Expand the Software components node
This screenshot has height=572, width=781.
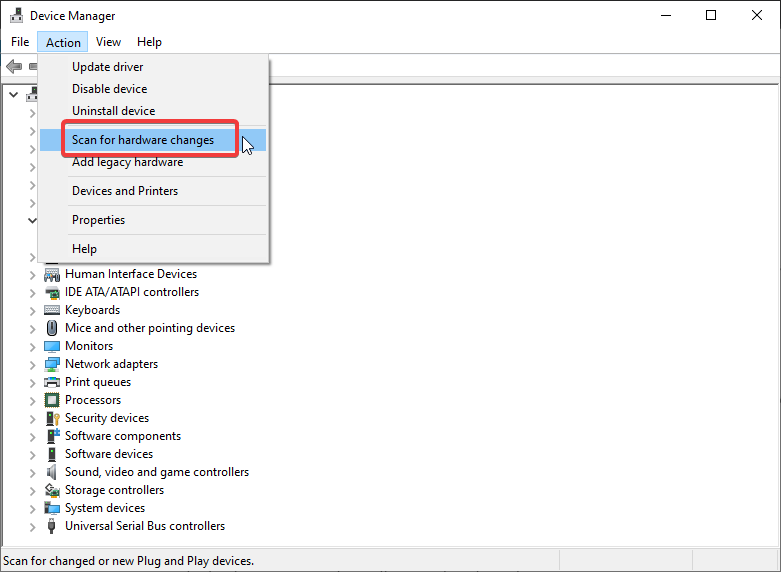point(32,436)
